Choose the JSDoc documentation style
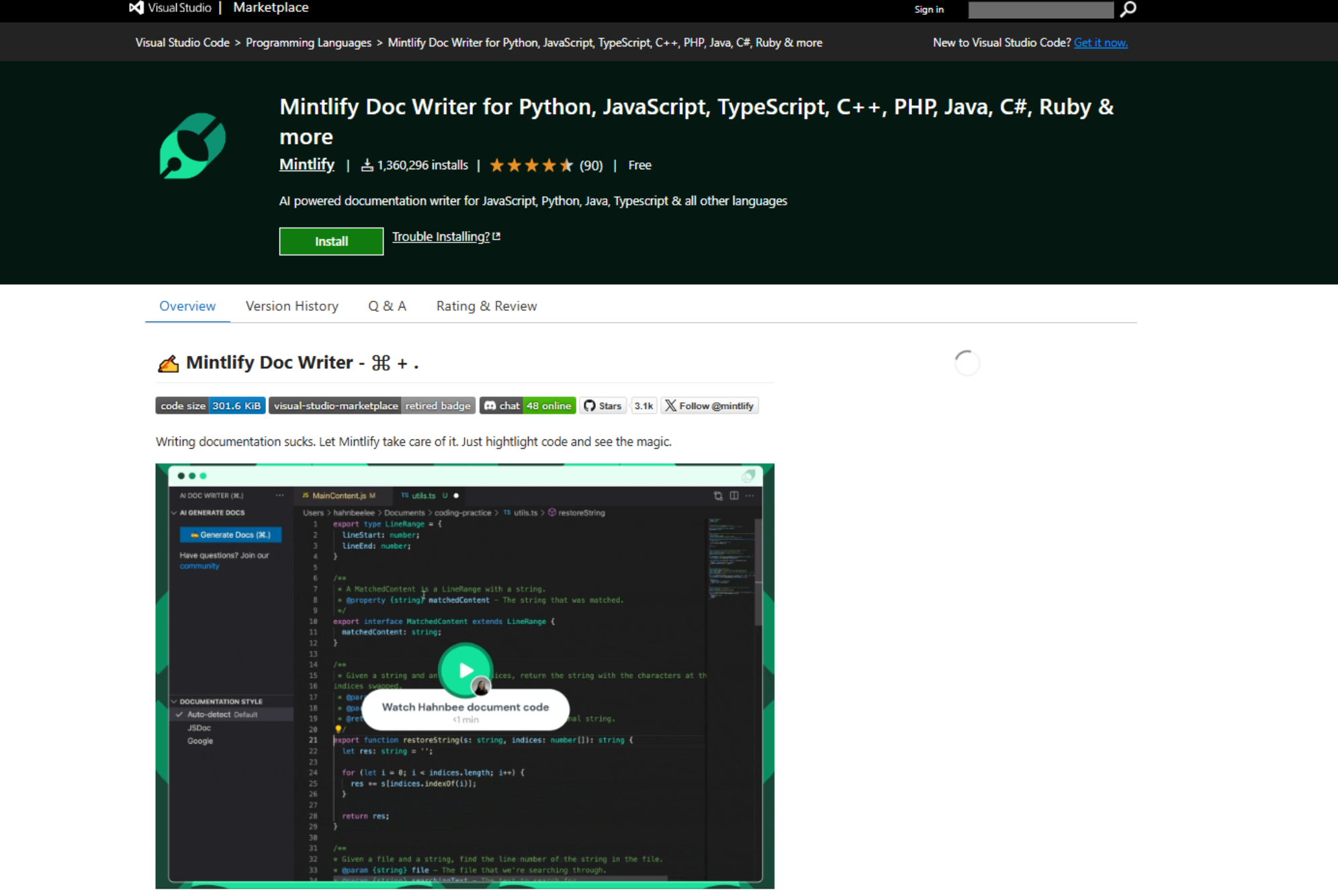 coord(199,728)
